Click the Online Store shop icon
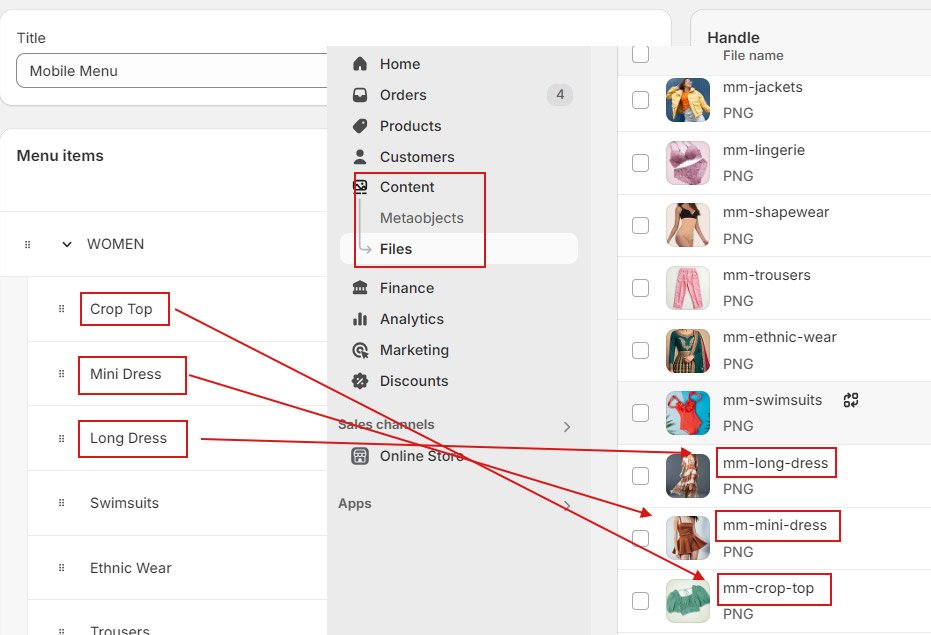 pyautogui.click(x=360, y=456)
